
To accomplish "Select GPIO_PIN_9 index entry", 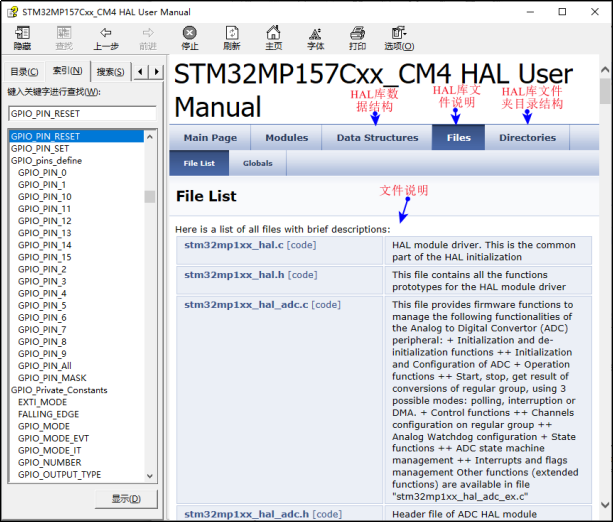I will click(x=42, y=354).
